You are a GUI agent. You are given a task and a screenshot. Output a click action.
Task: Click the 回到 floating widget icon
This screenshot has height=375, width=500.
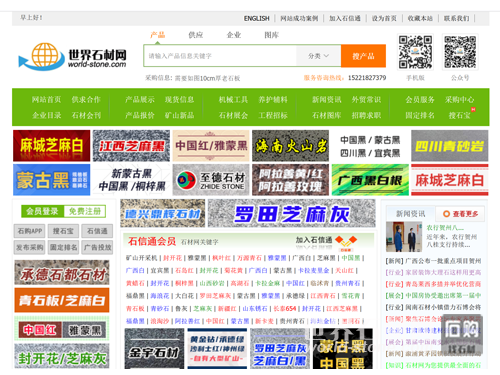pos(462,334)
